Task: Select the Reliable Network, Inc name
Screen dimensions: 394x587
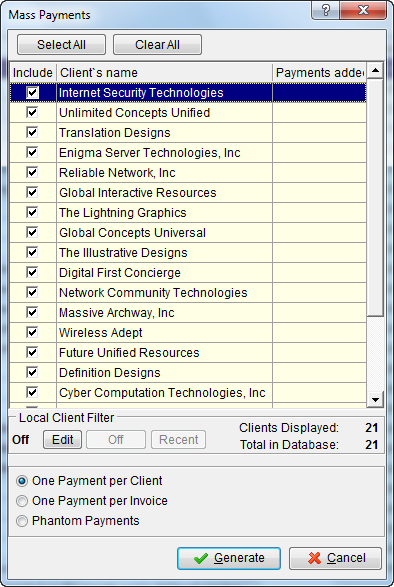Action: pyautogui.click(x=117, y=173)
